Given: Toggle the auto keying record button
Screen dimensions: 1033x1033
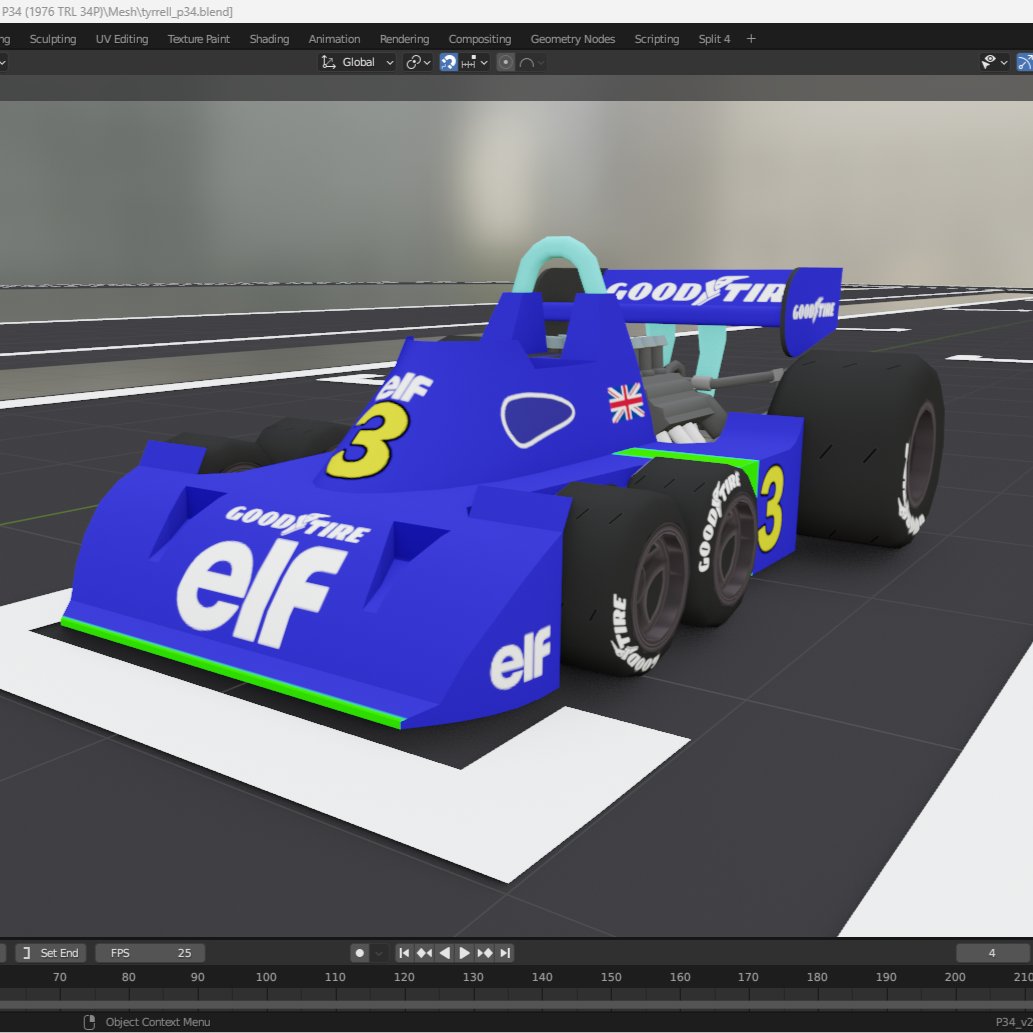Looking at the screenshot, I should point(359,953).
